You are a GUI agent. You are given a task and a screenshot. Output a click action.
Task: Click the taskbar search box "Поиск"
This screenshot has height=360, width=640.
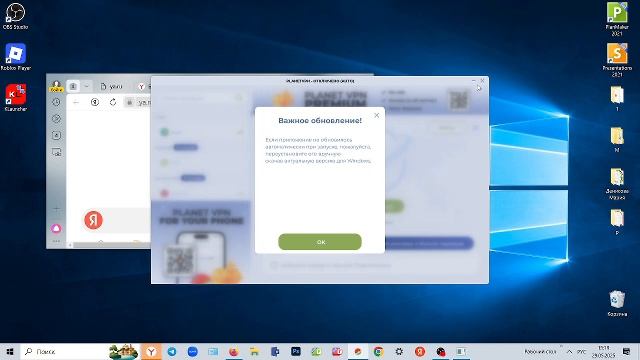[x=80, y=351]
